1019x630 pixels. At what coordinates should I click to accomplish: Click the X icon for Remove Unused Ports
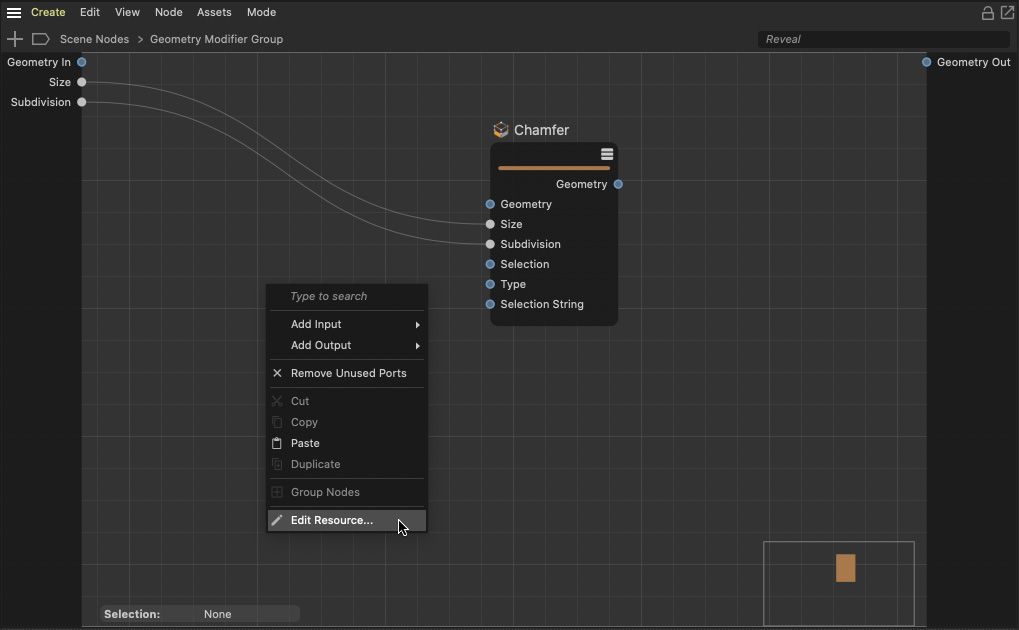(277, 373)
